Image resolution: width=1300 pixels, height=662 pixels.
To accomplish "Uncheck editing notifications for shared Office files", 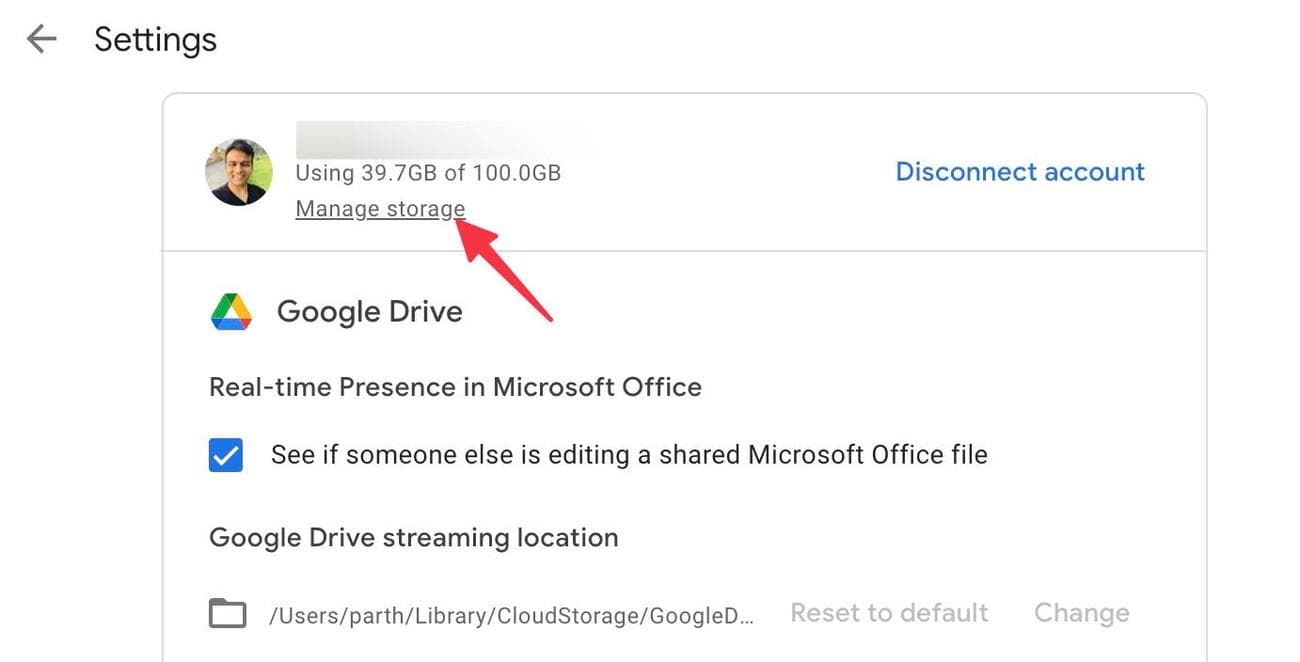I will [226, 454].
